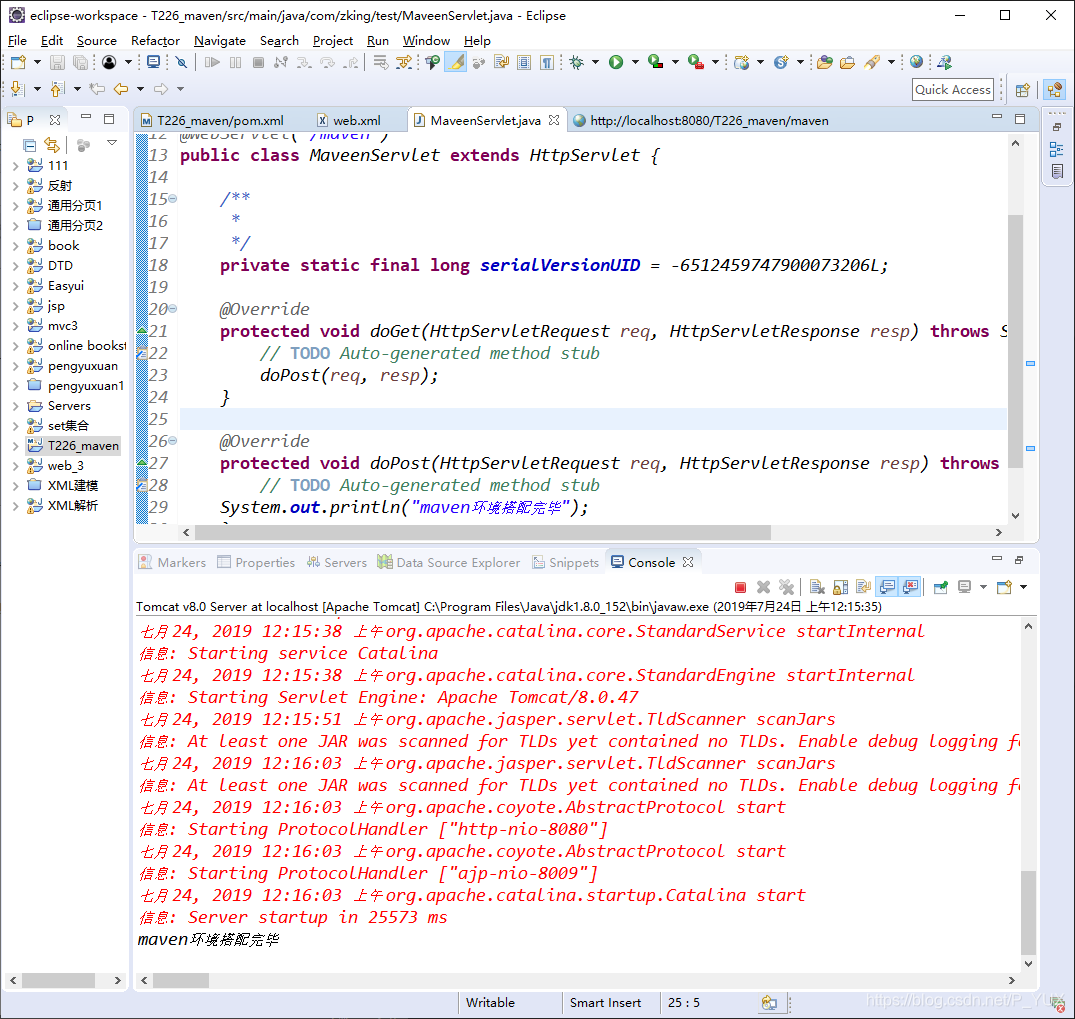Image resolution: width=1075 pixels, height=1019 pixels.
Task: Open the Run dropdown arrow
Action: click(x=635, y=62)
